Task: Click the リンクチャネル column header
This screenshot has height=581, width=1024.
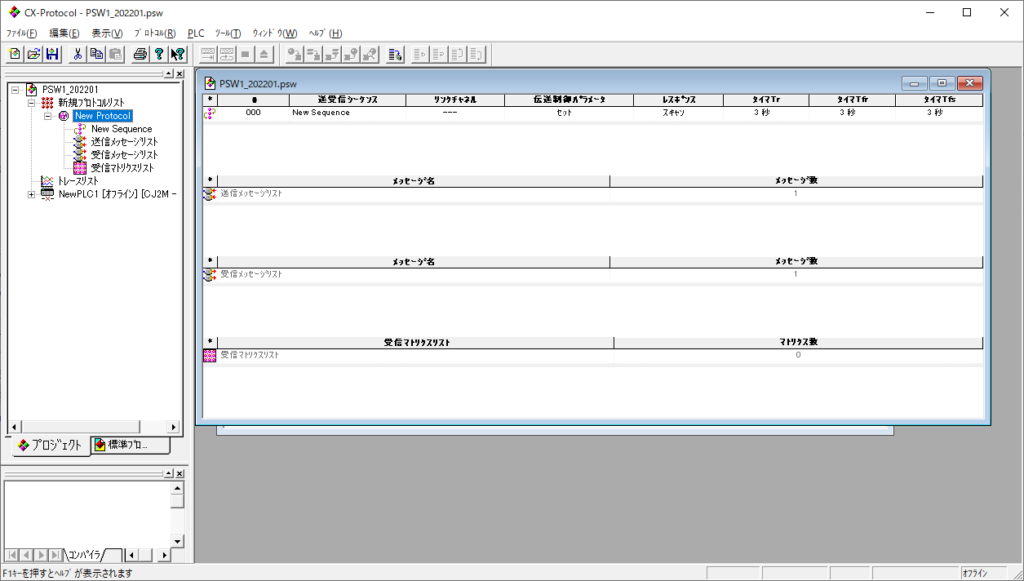Action: click(x=455, y=101)
